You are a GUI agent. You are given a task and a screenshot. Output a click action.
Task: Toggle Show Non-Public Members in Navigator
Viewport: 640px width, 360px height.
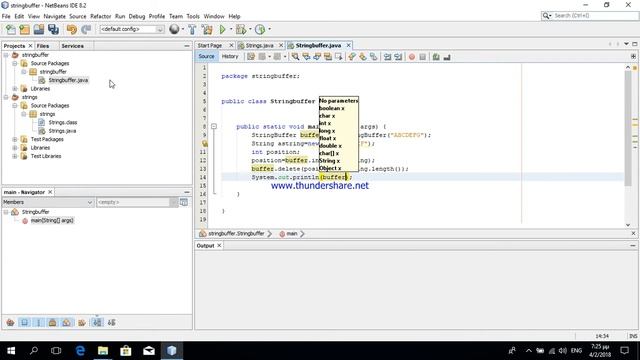[53, 322]
